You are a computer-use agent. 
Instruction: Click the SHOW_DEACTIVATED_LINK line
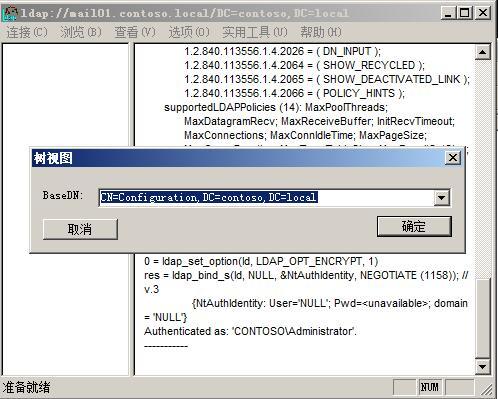click(327, 79)
